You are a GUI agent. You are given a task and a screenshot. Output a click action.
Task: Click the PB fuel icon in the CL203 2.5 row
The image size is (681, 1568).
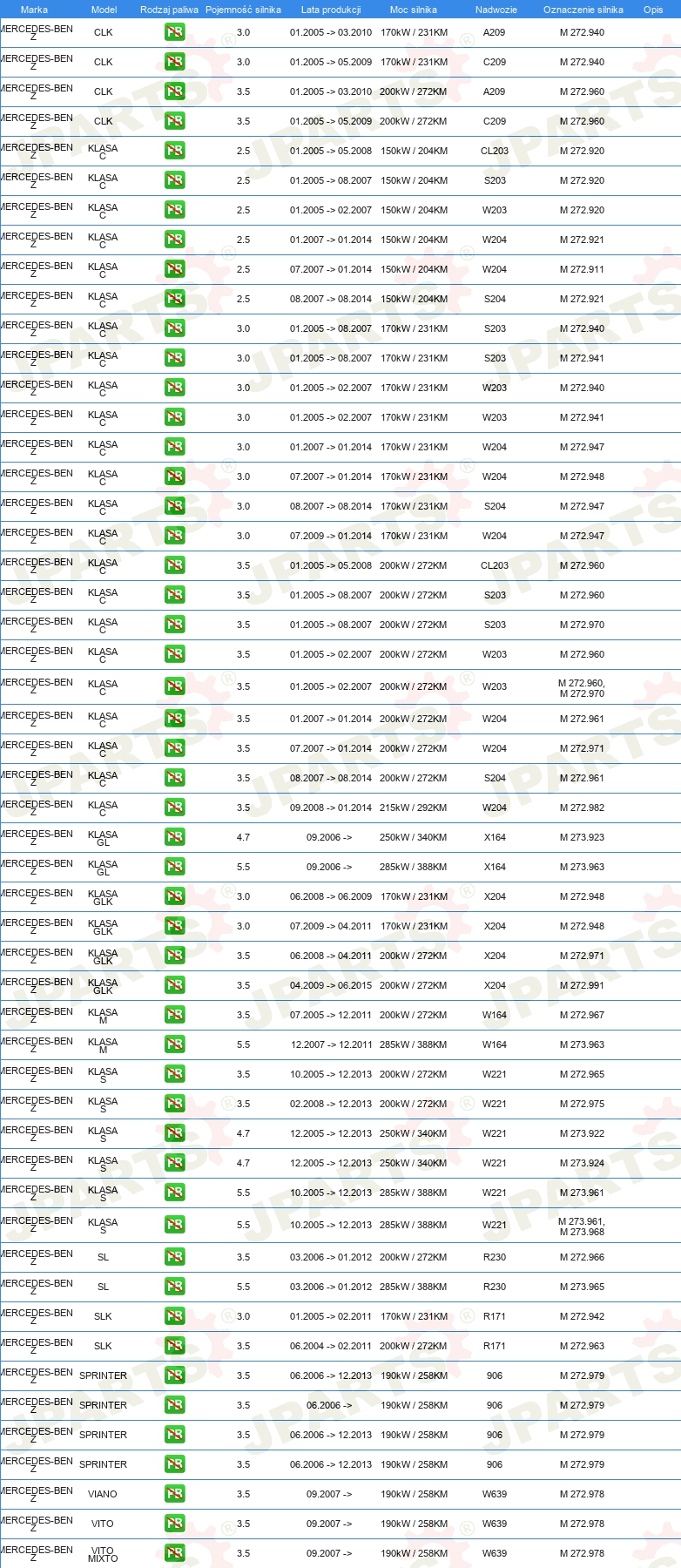pyautogui.click(x=174, y=152)
